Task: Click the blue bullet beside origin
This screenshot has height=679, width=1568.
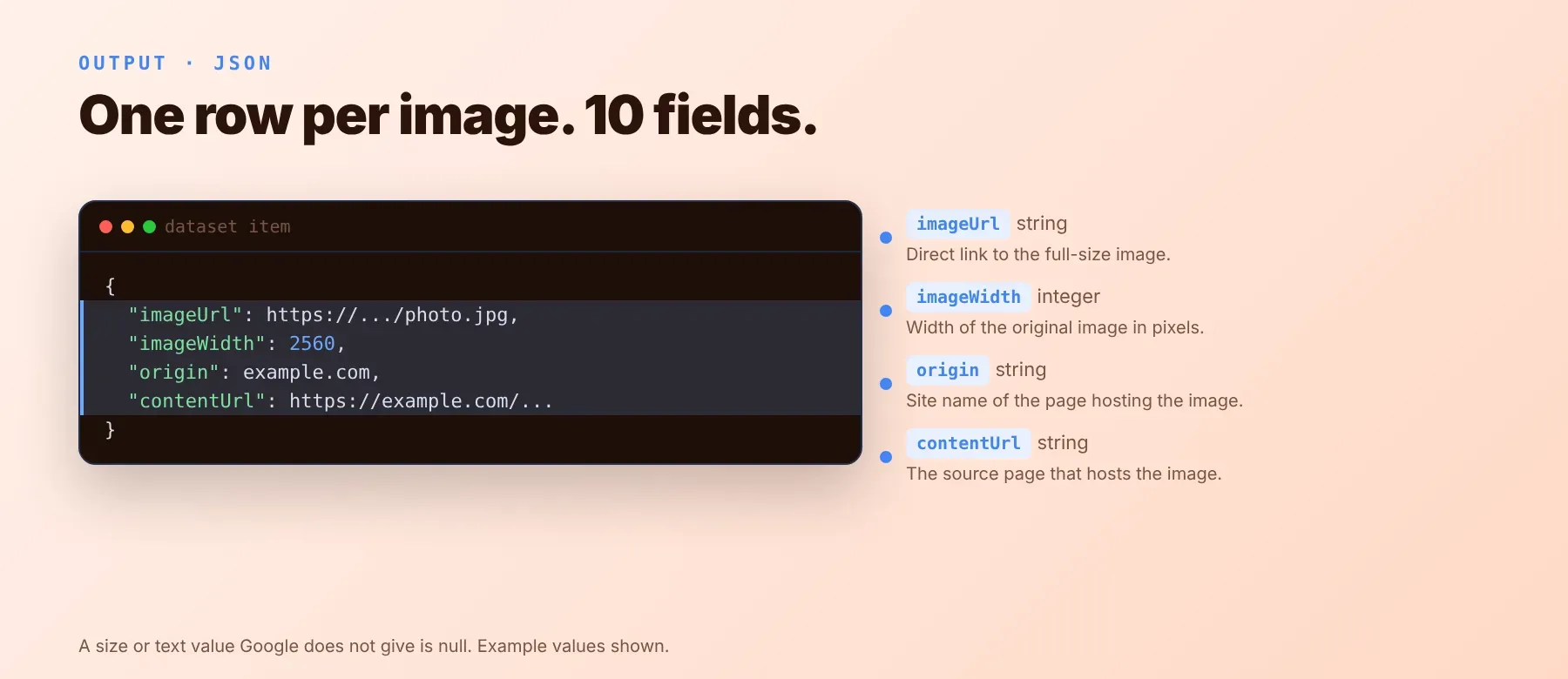Action: tap(886, 384)
